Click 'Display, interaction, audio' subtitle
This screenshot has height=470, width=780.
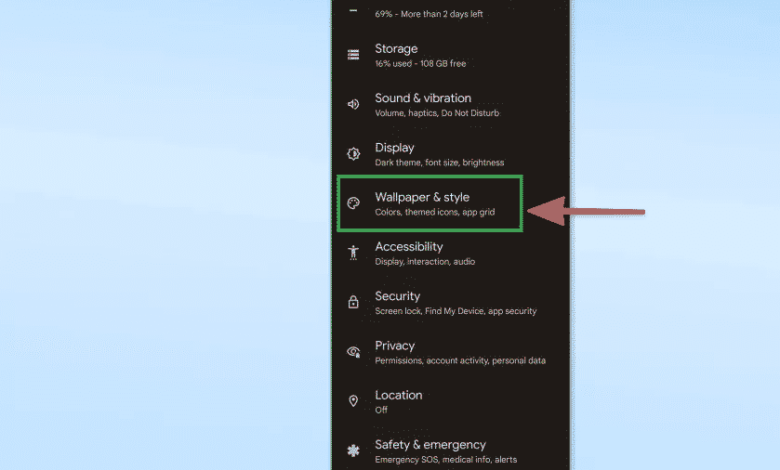coord(425,262)
